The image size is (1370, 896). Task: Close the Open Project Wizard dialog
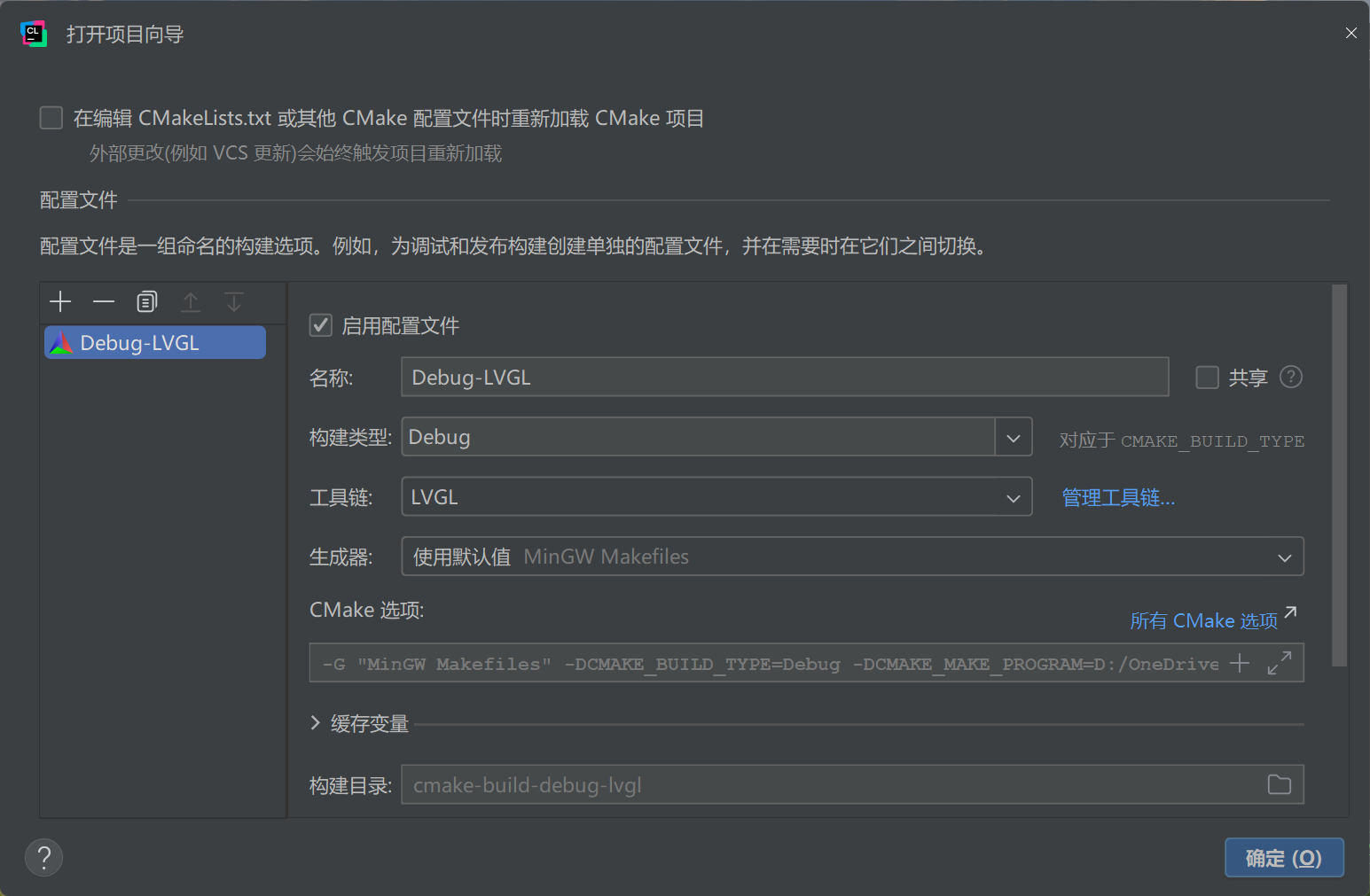pyautogui.click(x=1350, y=34)
